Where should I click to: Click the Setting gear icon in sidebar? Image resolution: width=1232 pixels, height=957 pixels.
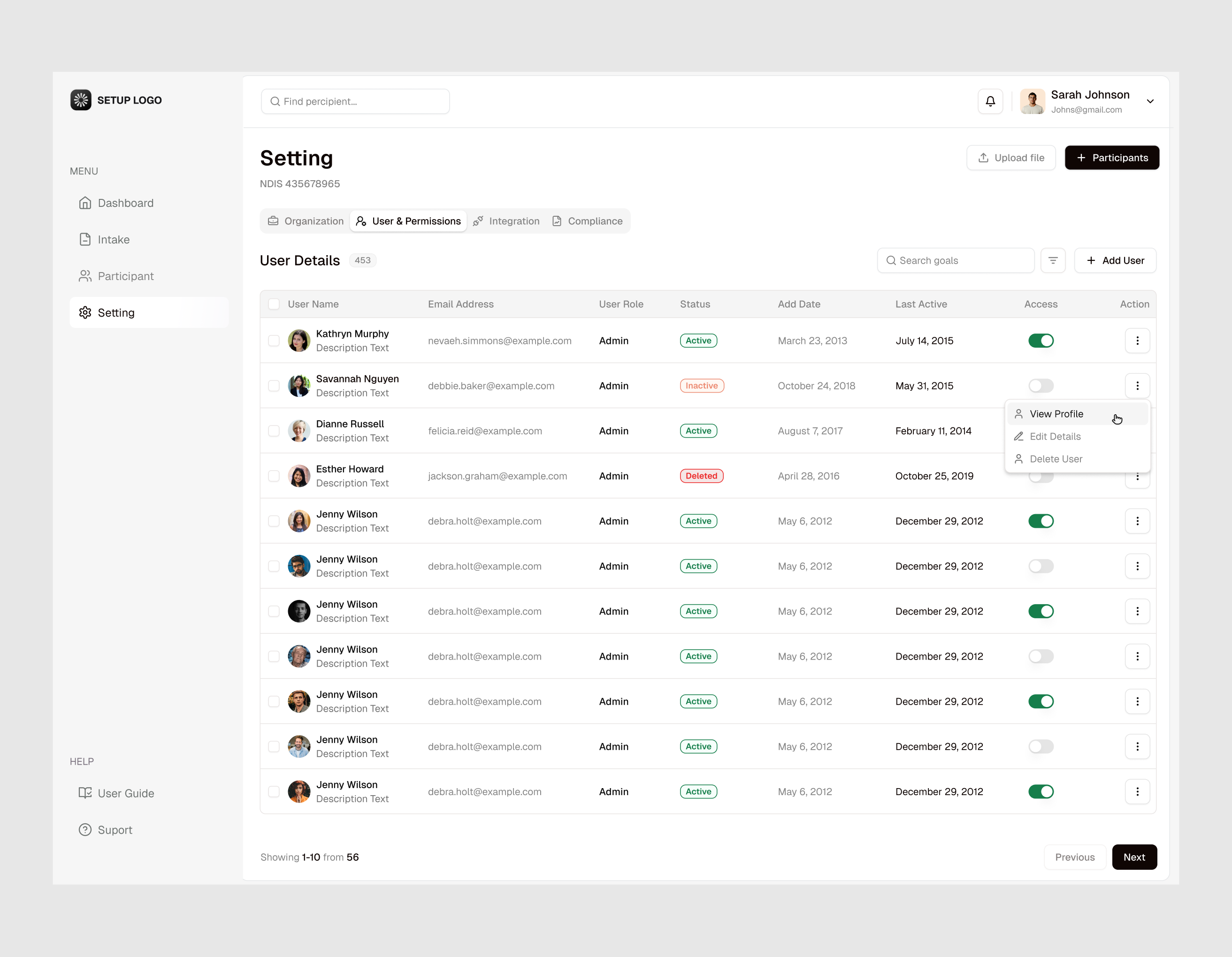pos(85,312)
